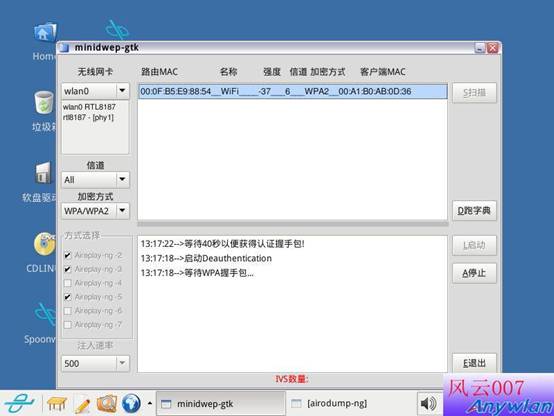The height and width of the screenshot is (416, 554).
Task: Close the minidwep-gtk window
Action: tap(493, 48)
